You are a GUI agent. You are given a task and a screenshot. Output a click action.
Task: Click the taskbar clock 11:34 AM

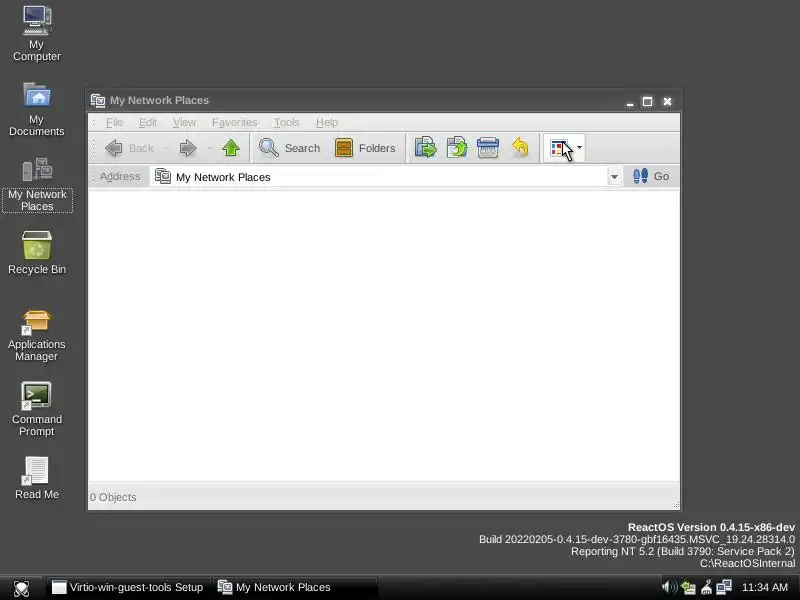coord(764,587)
